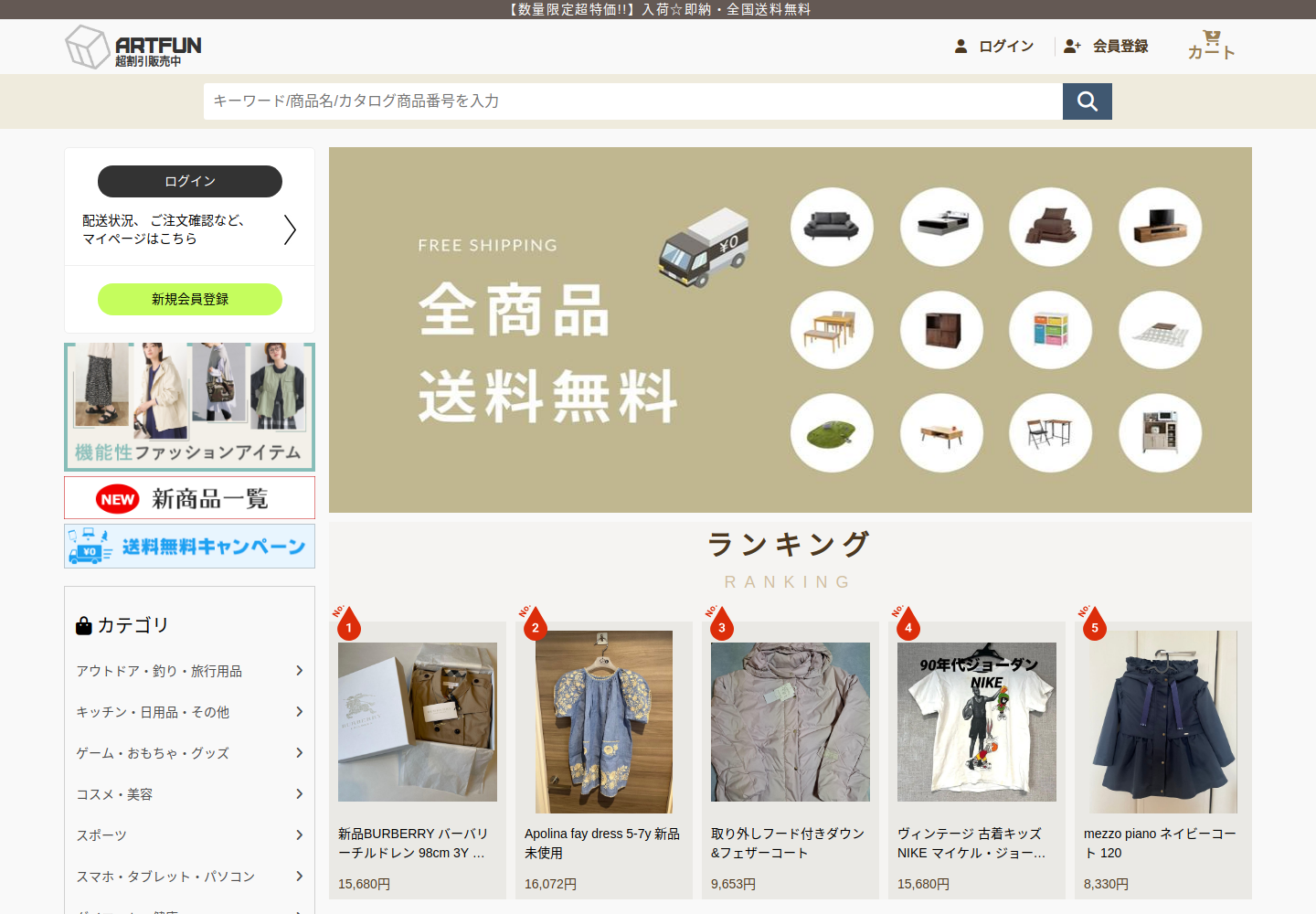Expand スマホ・タブレット・パソコン category chevron
1316x914 pixels.
299,877
